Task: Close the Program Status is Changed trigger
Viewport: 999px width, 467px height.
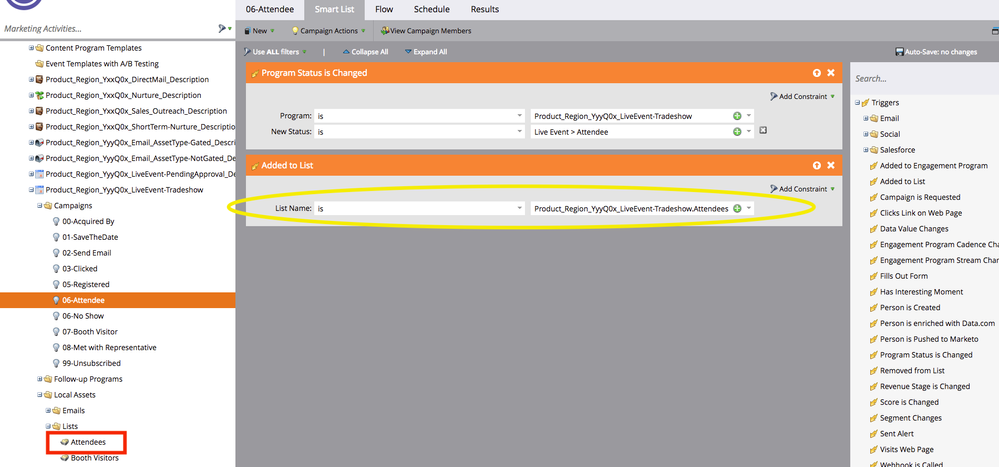Action: [x=830, y=73]
